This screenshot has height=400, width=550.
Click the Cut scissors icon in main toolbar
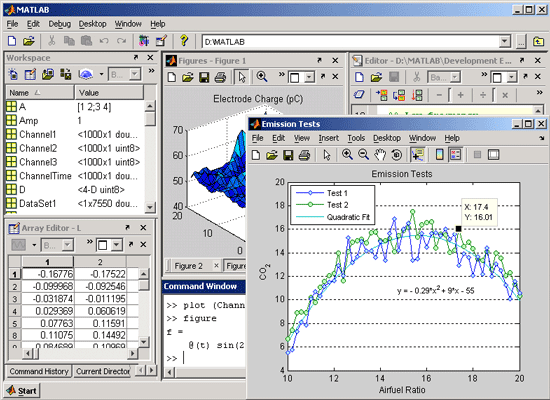tap(52, 41)
